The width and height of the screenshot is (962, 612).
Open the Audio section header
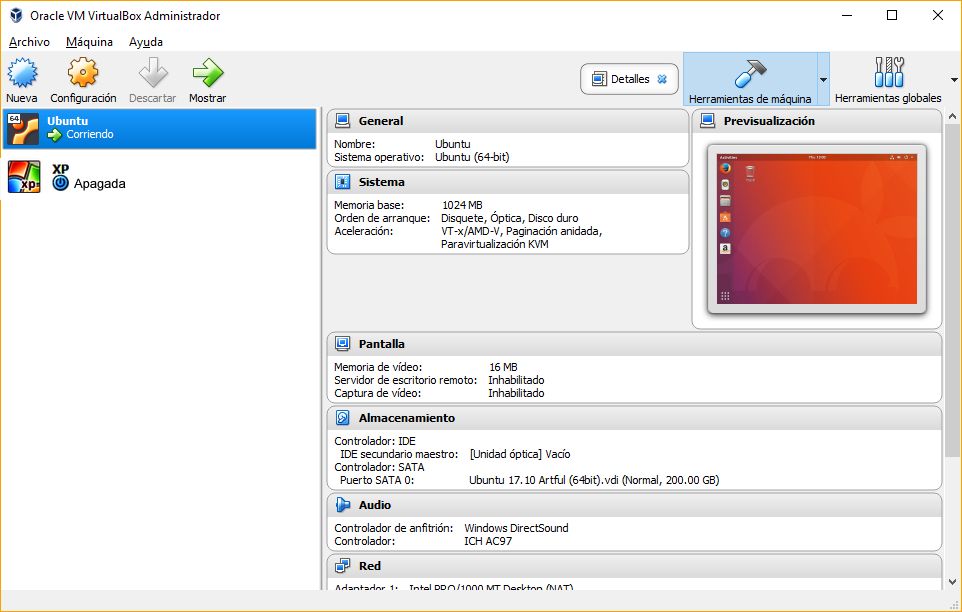pos(634,506)
